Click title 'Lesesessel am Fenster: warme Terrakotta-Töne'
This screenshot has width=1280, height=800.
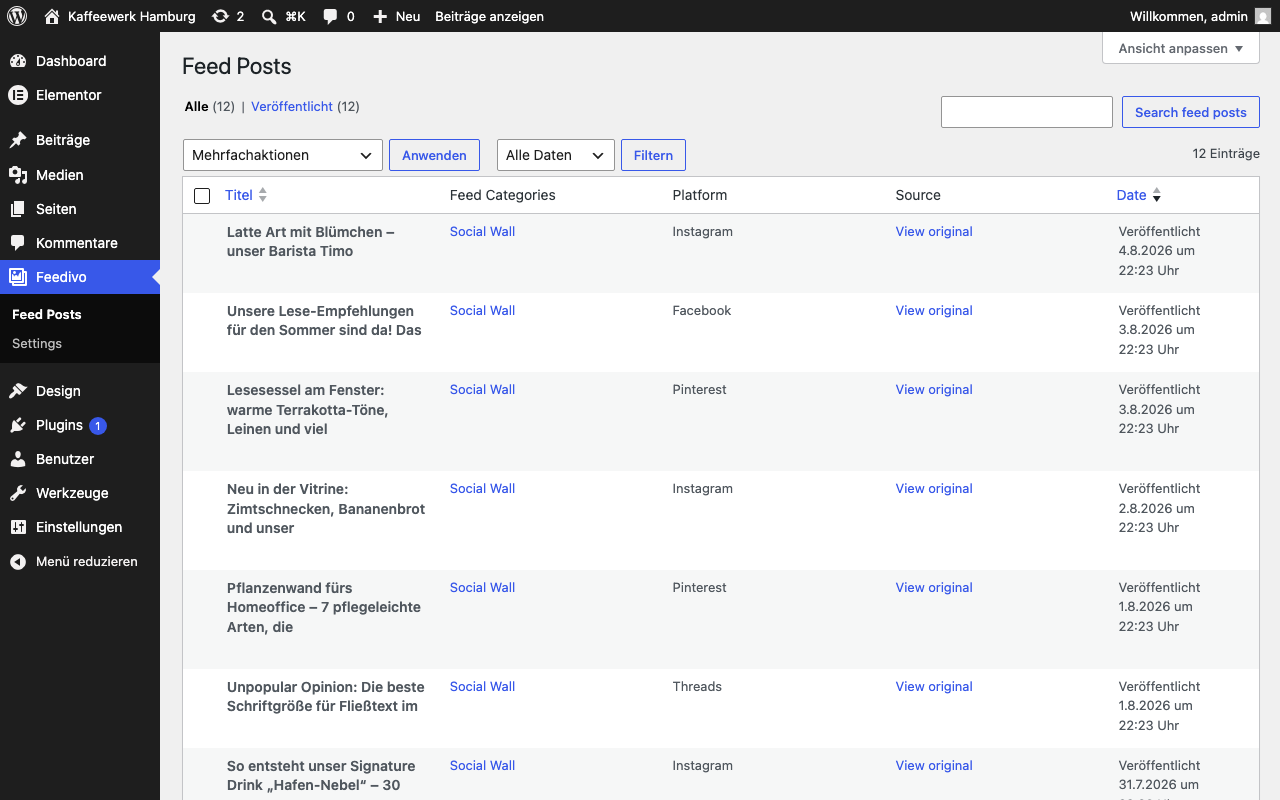tap(308, 409)
